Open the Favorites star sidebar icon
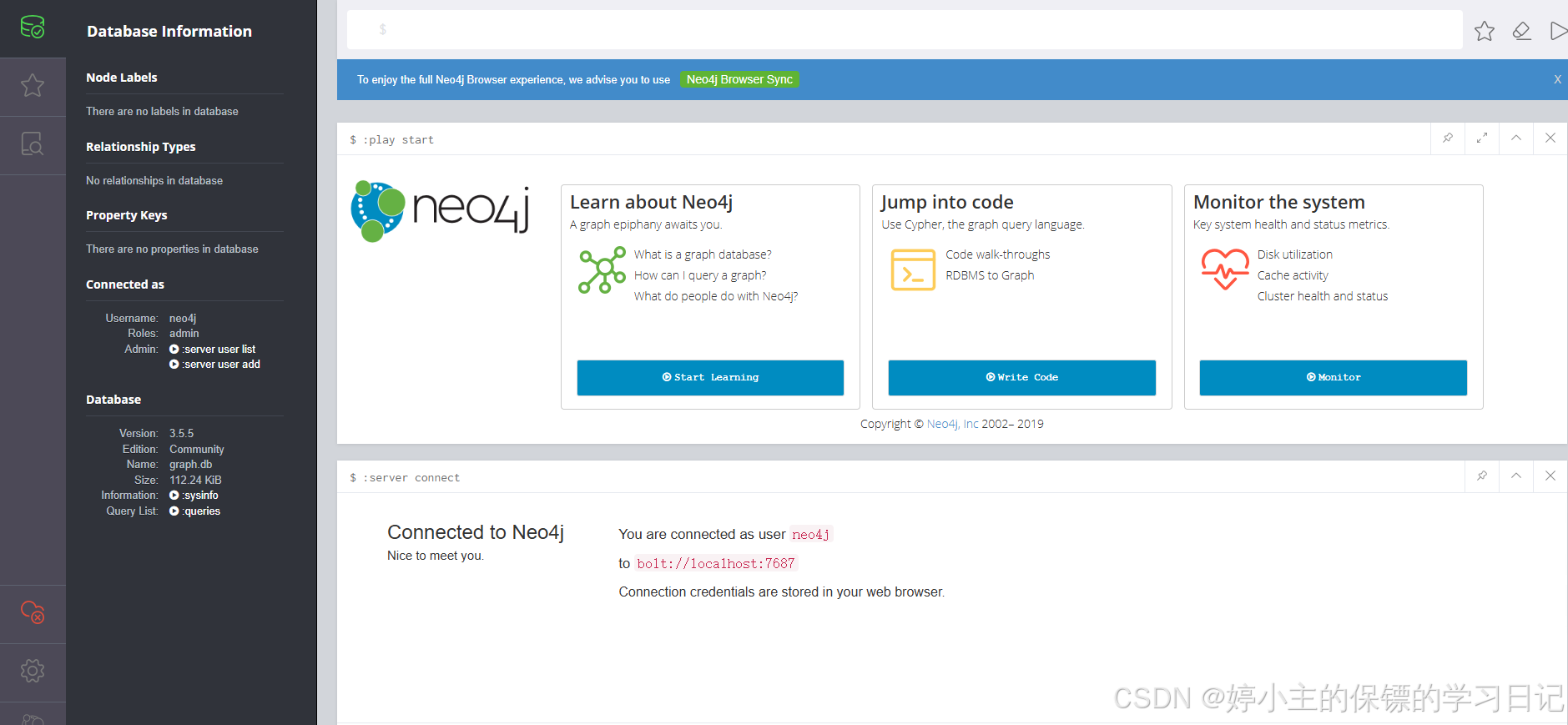The height and width of the screenshot is (725, 1568). click(x=33, y=86)
